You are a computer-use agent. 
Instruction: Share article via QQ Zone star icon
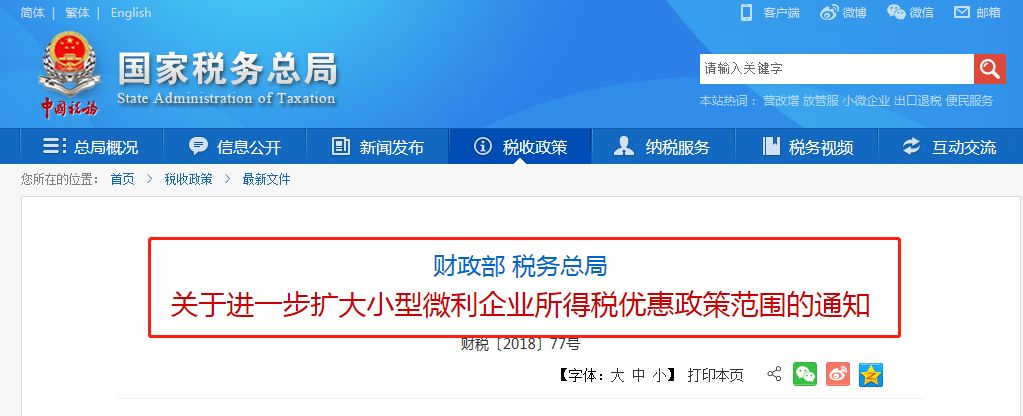[x=871, y=374]
